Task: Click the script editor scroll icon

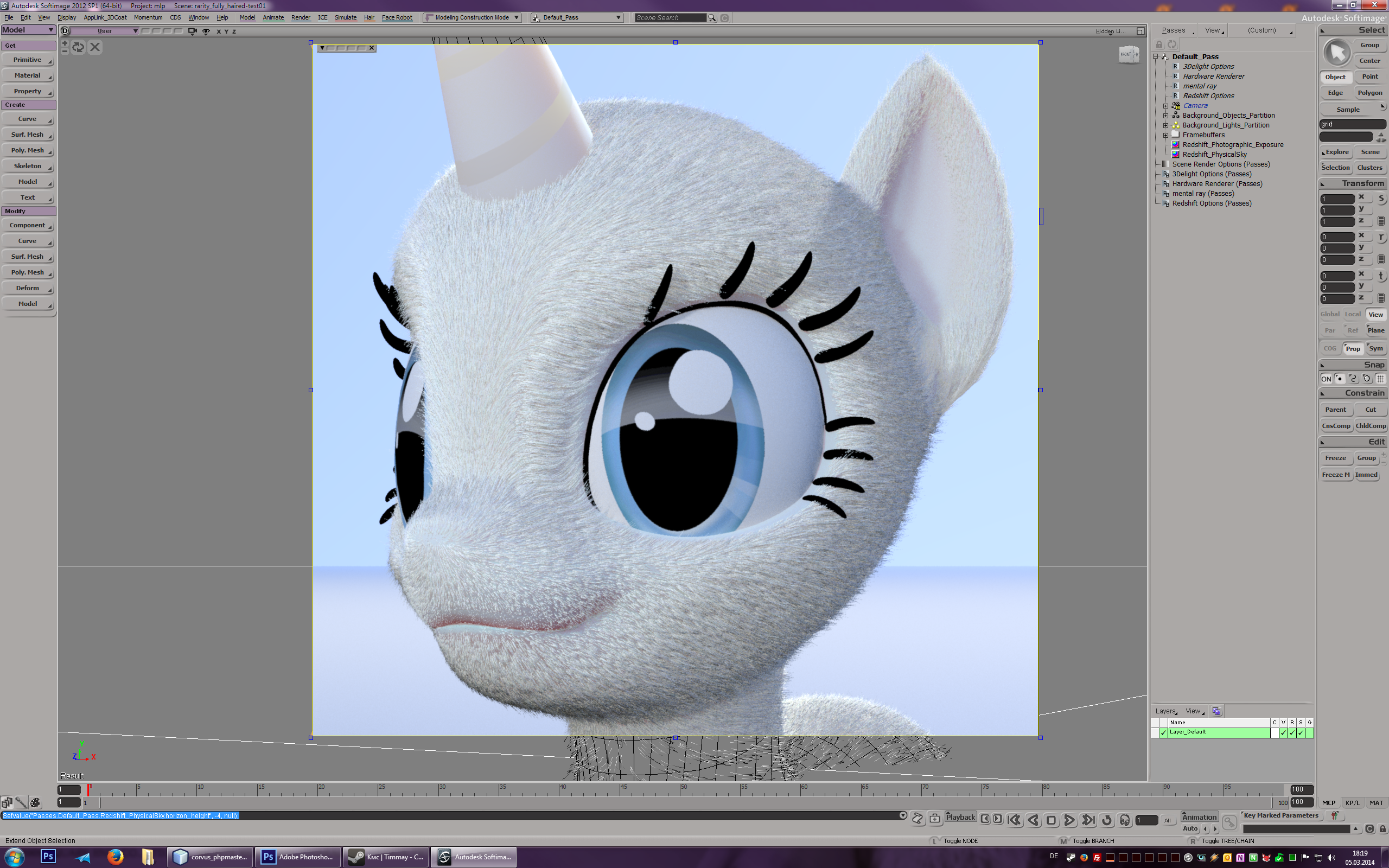Action: (x=917, y=819)
